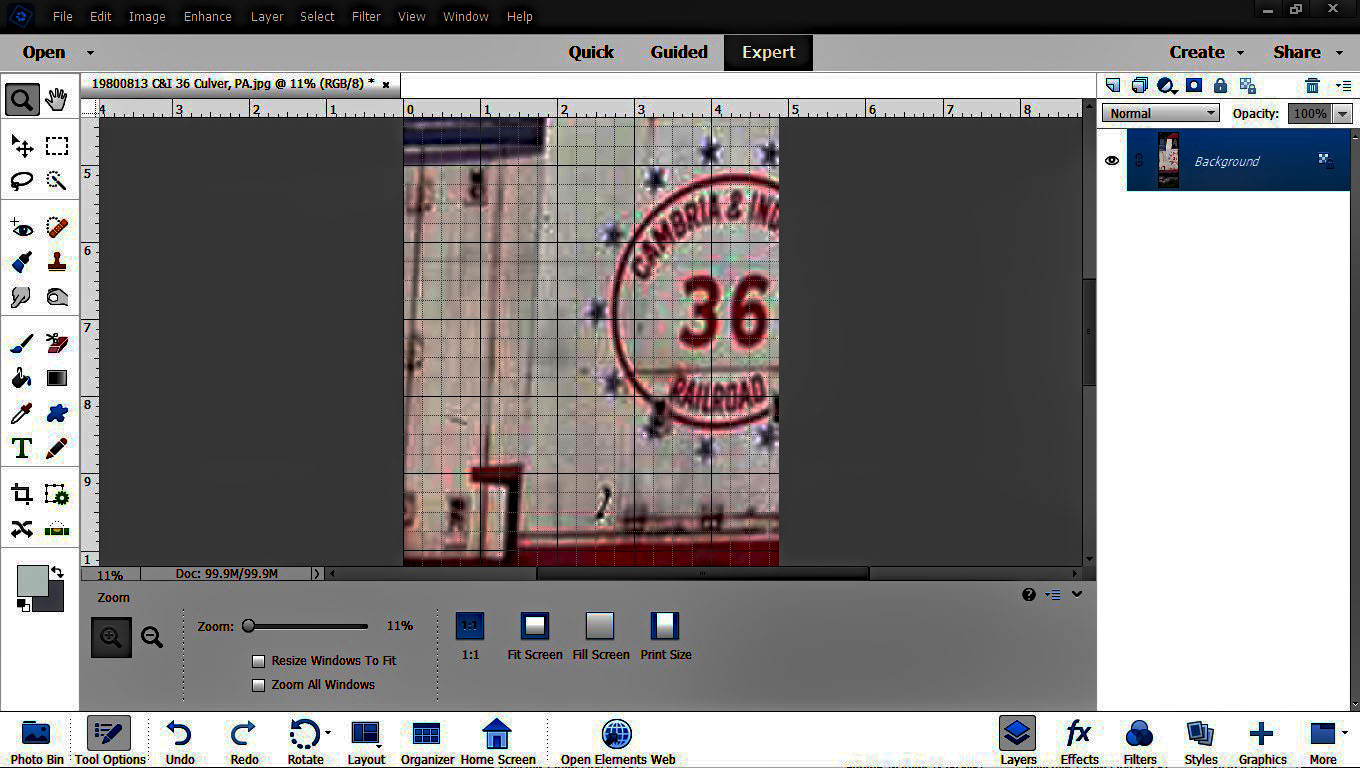Toggle the Tool Options panel

(x=110, y=742)
